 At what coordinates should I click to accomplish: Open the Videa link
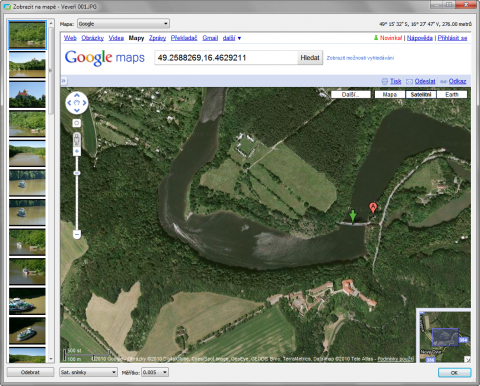click(116, 38)
